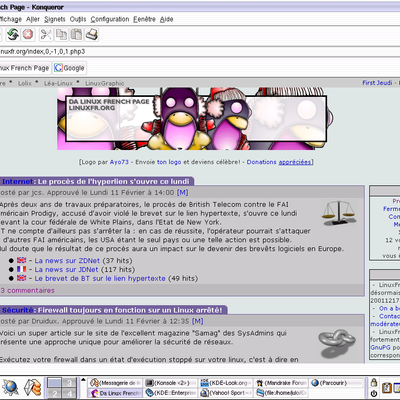Click the French flag next to JDNet news
Viewport: 400px width, 400px height.
(x=21, y=269)
